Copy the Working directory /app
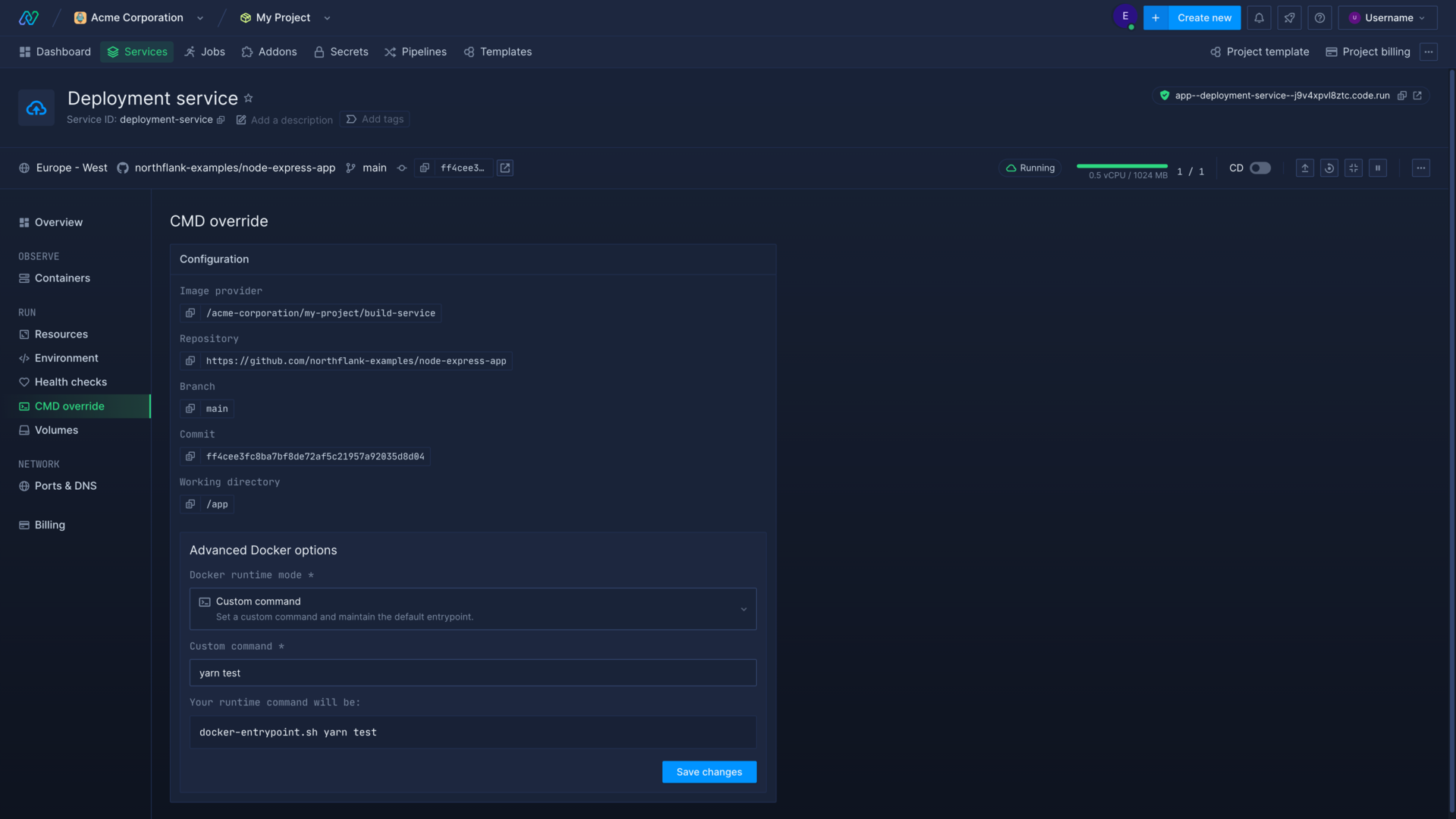Screen dimensions: 1456x819 pos(190,504)
